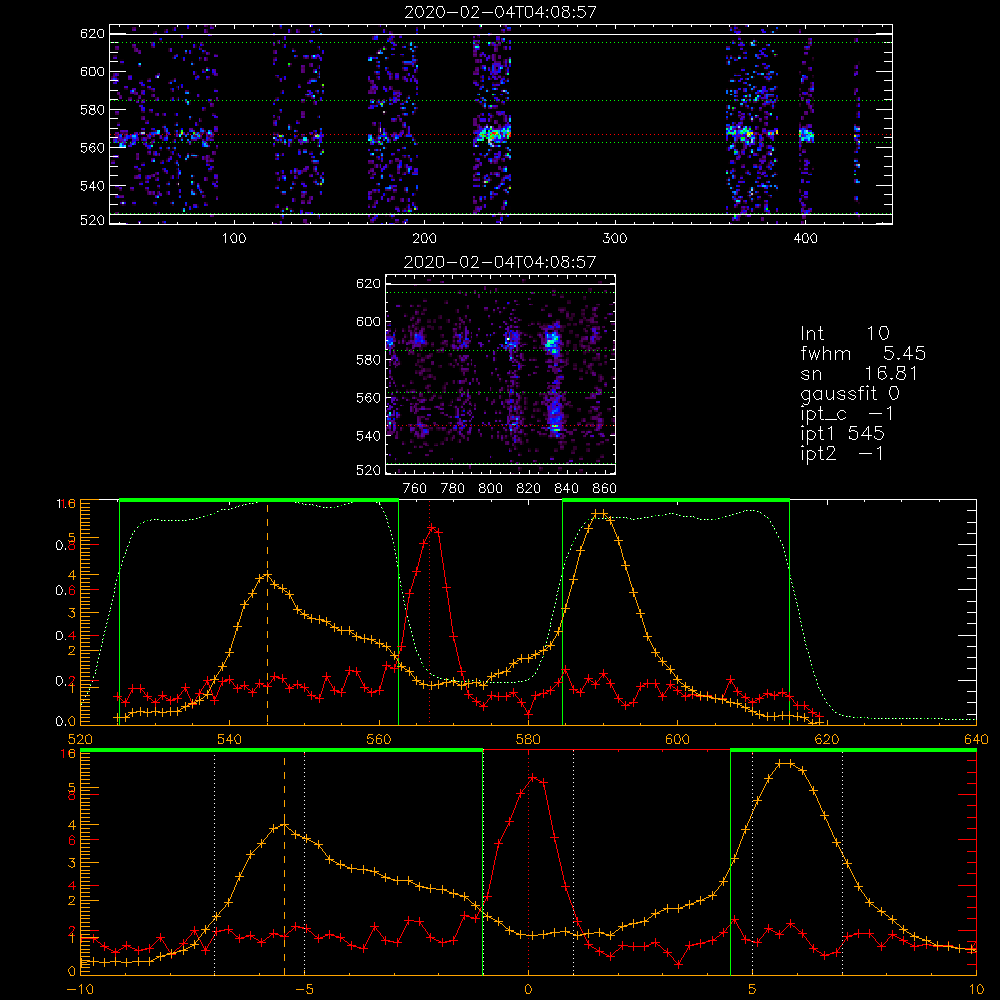Select the 'Int 10' readout text
This screenshot has height=1000, width=1000.
click(x=844, y=334)
